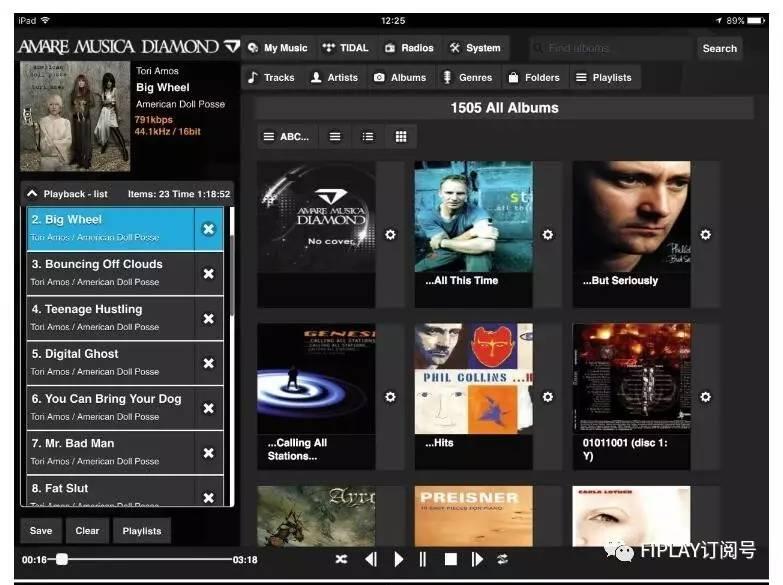783x585 pixels.
Task: Click the play button in transport bar
Action: point(399,559)
